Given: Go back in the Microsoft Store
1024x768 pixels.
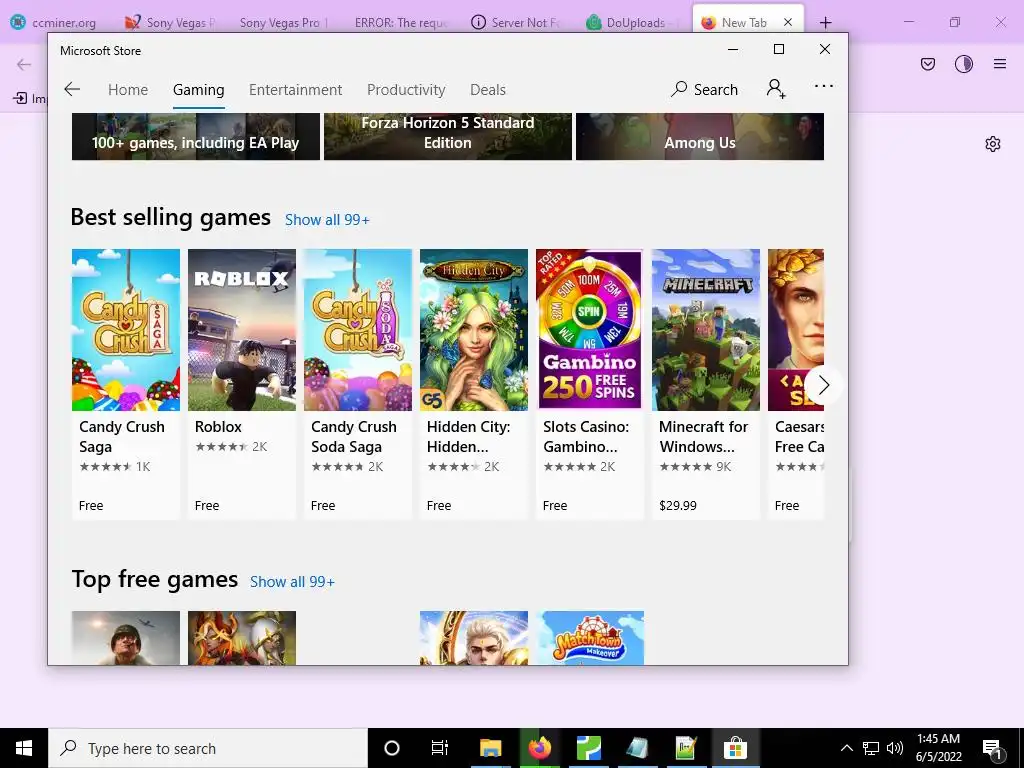Looking at the screenshot, I should coord(72,89).
